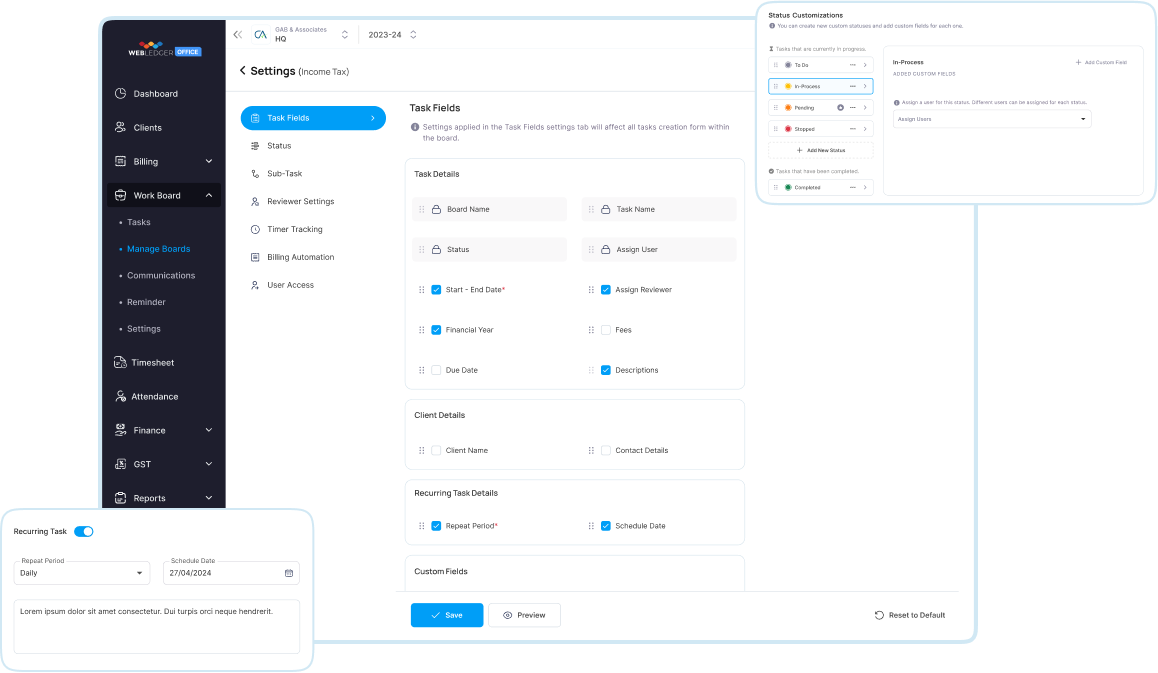1158x673 pixels.
Task: Select the User Access settings icon
Action: (x=255, y=285)
